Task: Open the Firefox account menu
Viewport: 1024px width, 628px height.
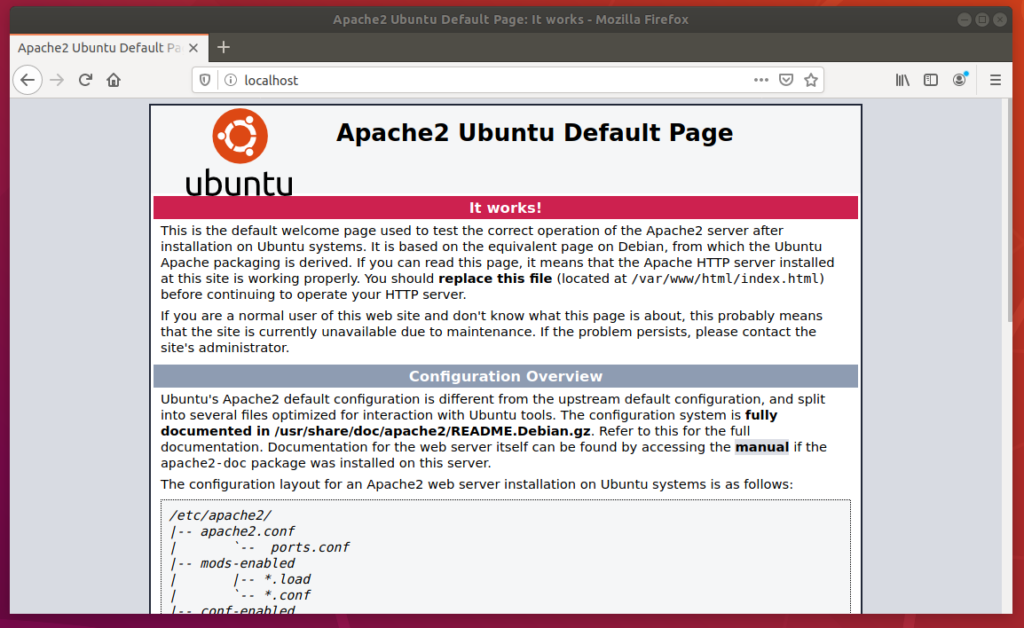Action: 960,80
